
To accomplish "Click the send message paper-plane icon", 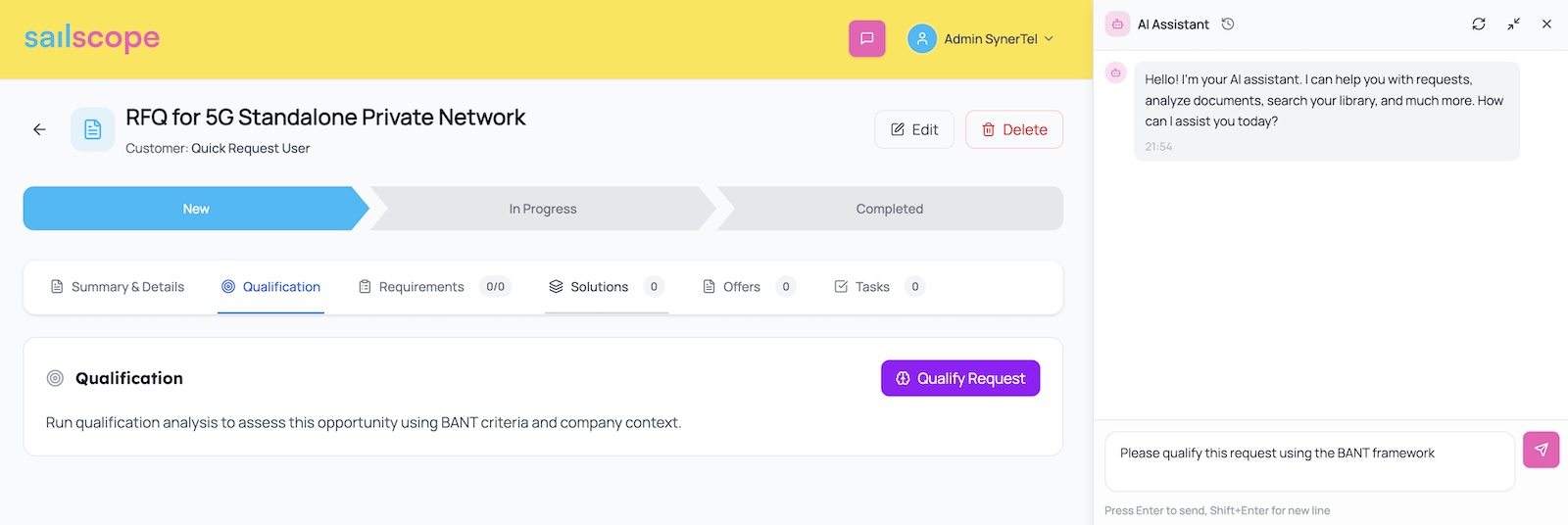I will (x=1541, y=451).
